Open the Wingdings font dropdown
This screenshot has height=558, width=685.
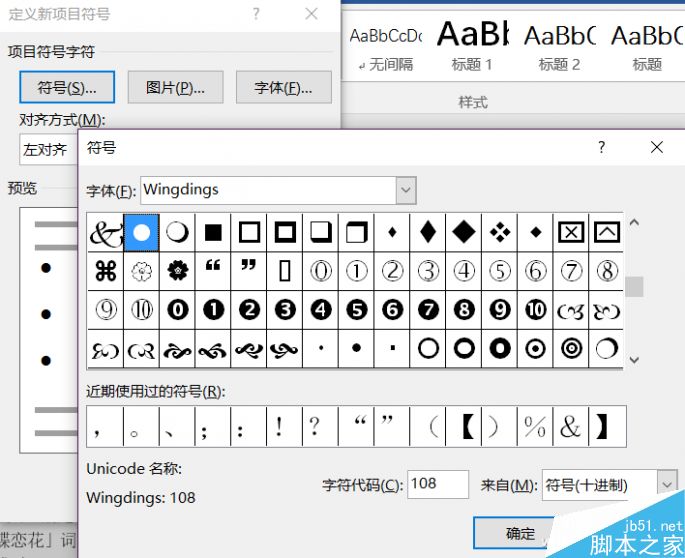coord(405,190)
